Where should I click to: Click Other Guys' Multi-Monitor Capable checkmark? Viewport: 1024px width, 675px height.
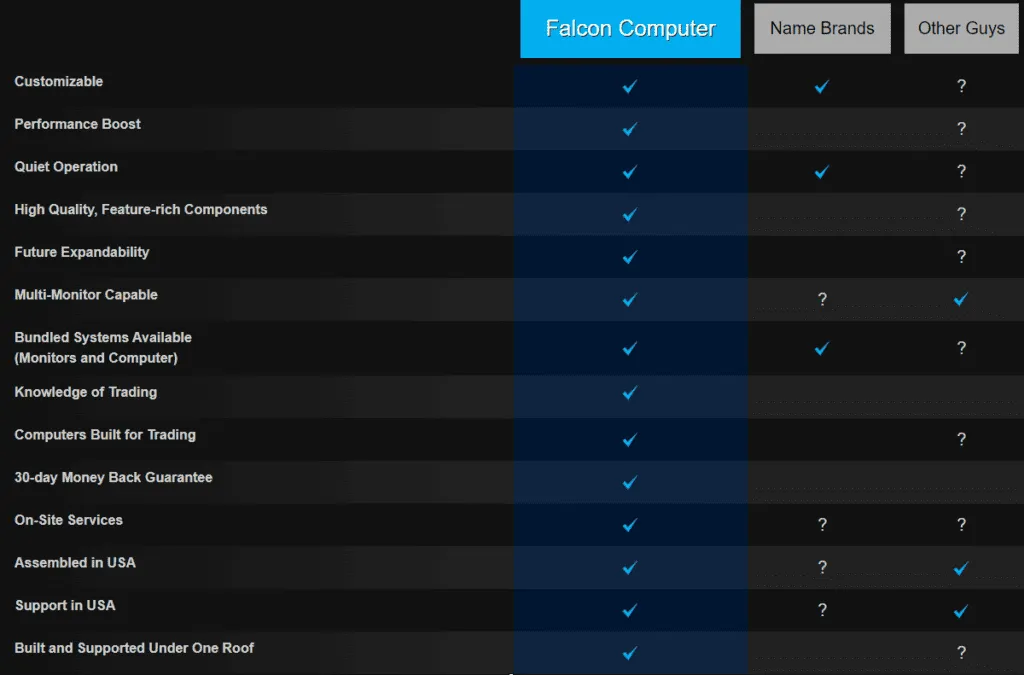tap(961, 299)
